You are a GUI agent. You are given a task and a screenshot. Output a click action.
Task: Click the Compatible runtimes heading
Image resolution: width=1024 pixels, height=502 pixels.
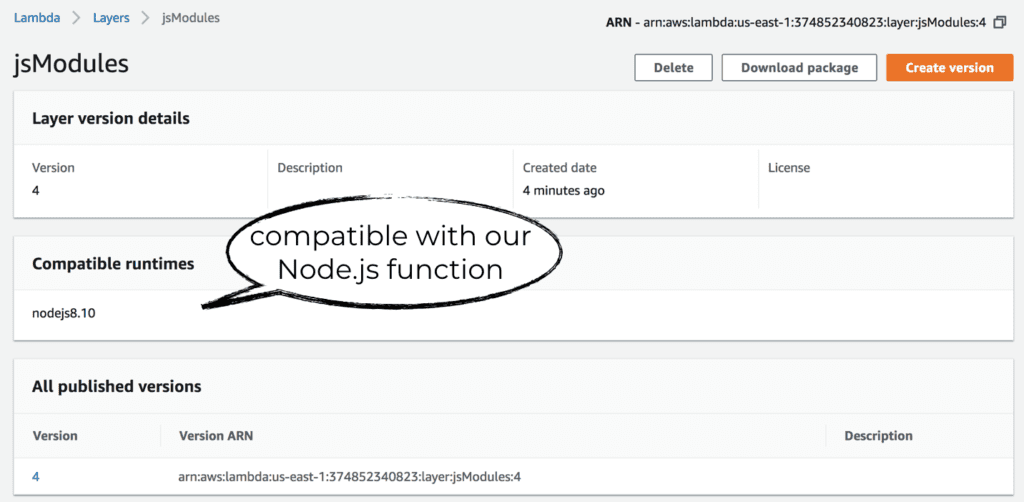click(113, 264)
